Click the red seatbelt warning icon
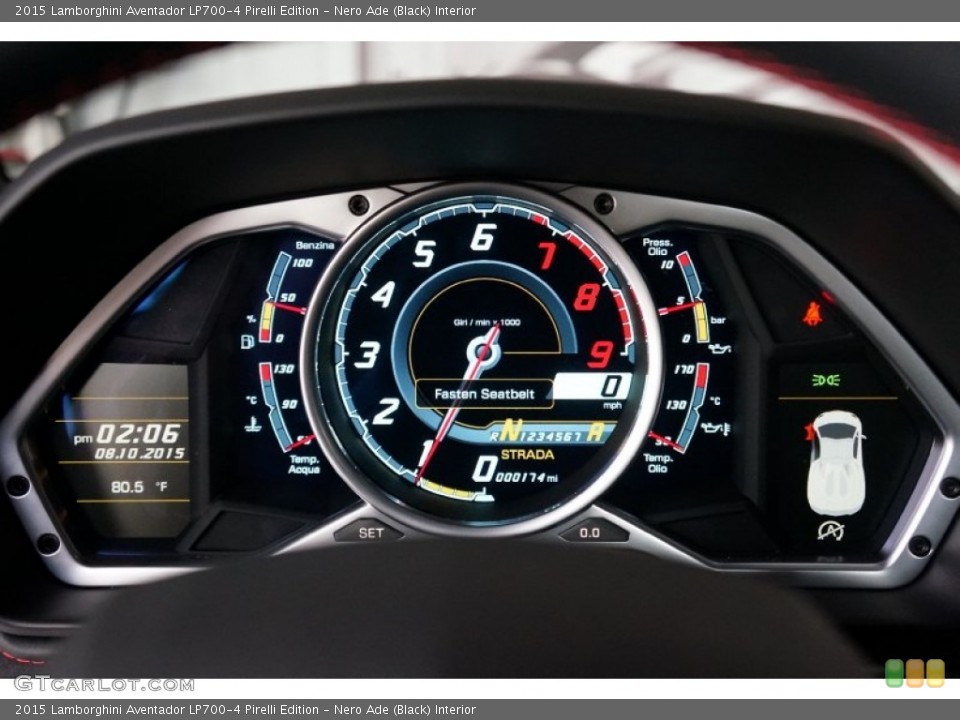960x720 pixels. tap(812, 313)
